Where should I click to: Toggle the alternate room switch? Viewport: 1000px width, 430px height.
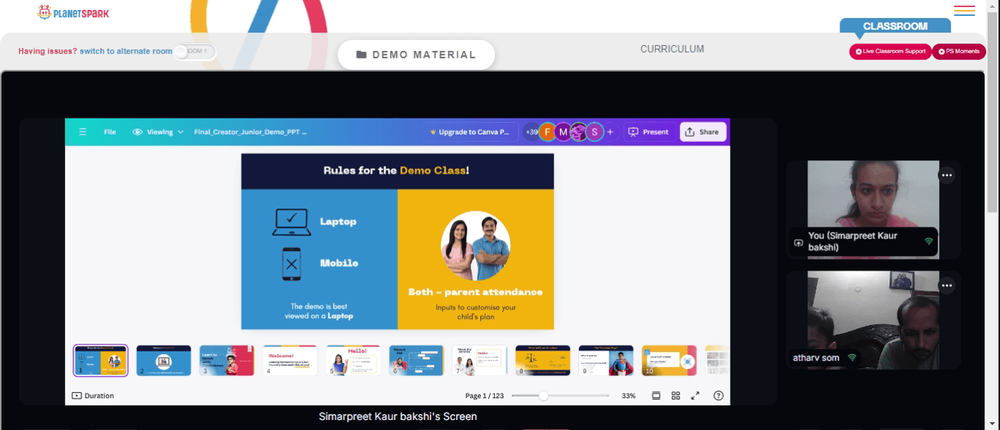click(x=195, y=51)
